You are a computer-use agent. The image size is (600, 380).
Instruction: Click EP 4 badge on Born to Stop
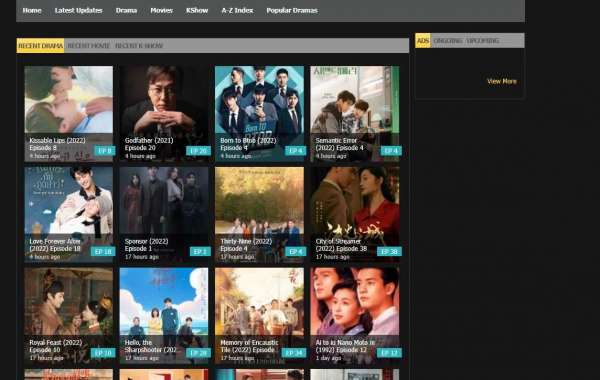[295, 151]
